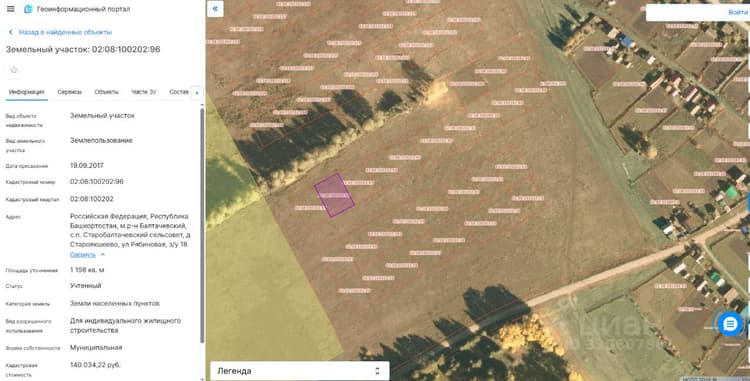Screen dimensions: 750x381
Task: Click the info panel vertical scrollbar
Action: click(202, 225)
